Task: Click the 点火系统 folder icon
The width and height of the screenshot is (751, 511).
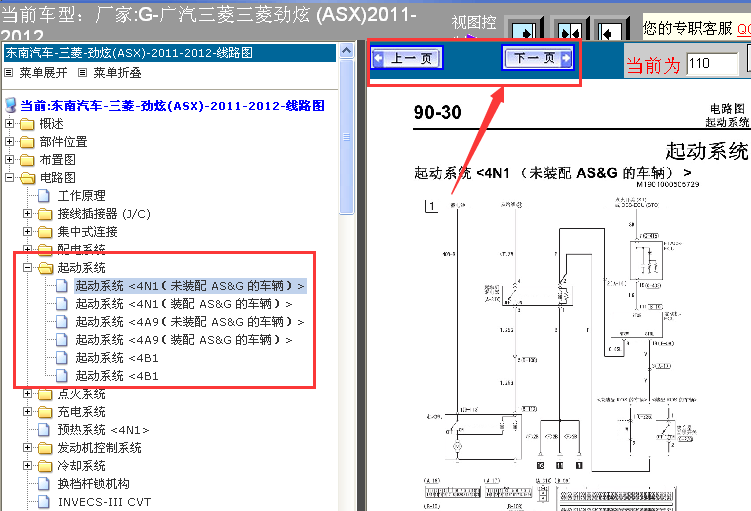Action: click(45, 394)
